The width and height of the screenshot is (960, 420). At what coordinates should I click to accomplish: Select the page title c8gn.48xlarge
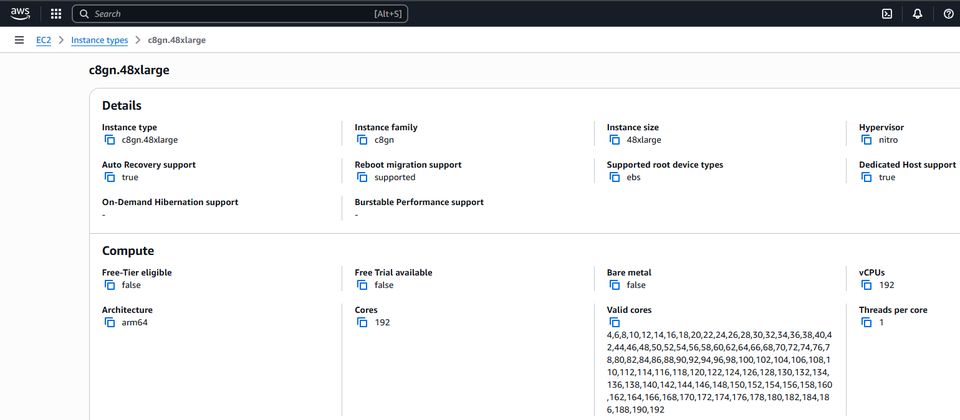coord(129,70)
